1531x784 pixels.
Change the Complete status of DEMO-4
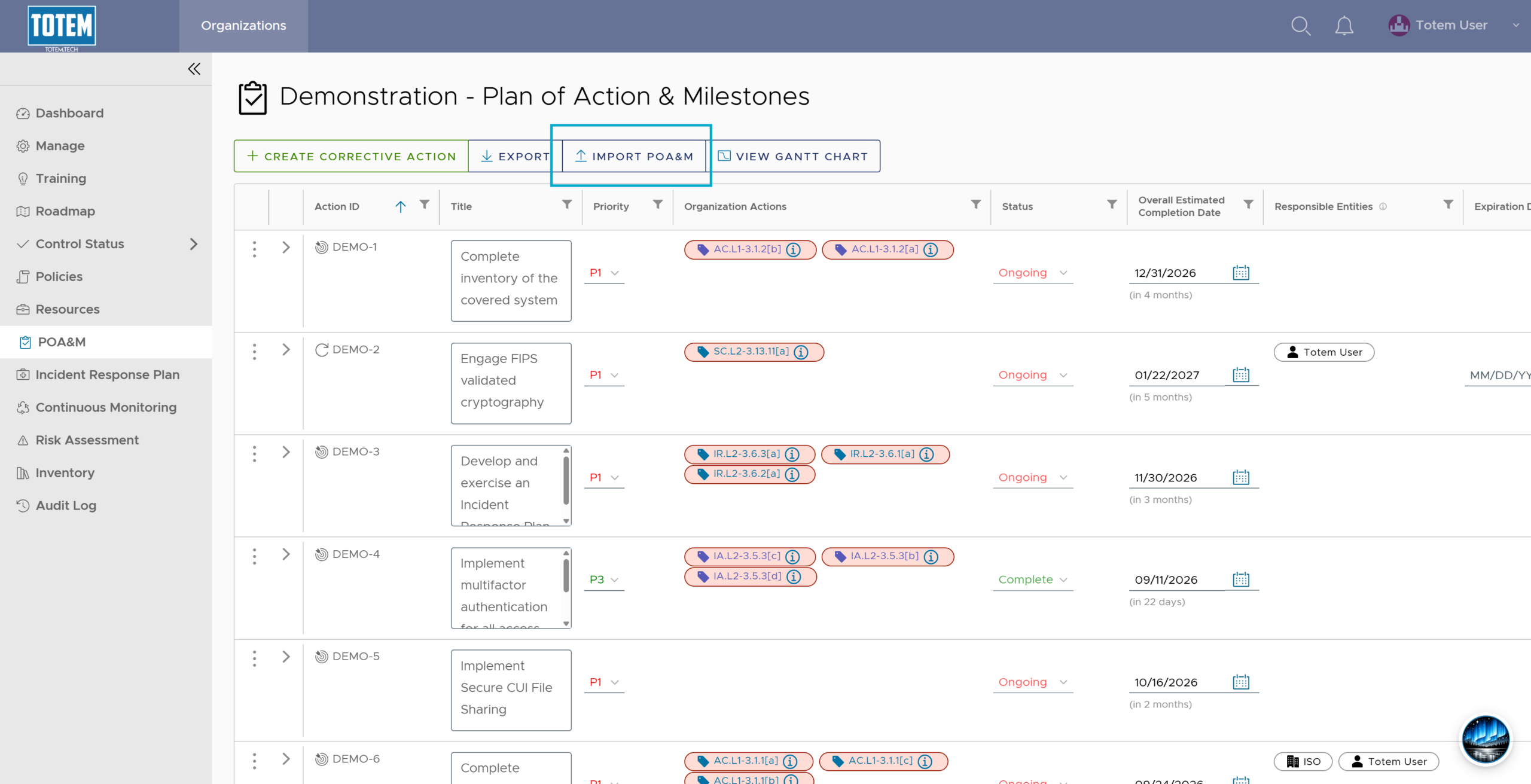click(1033, 579)
